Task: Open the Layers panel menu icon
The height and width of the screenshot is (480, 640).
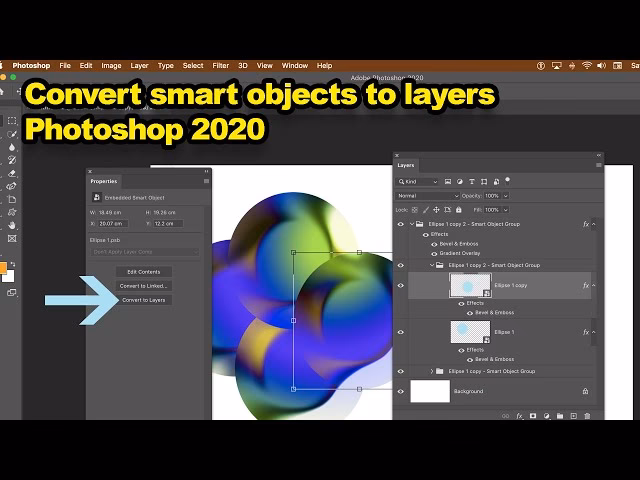Action: 598,165
